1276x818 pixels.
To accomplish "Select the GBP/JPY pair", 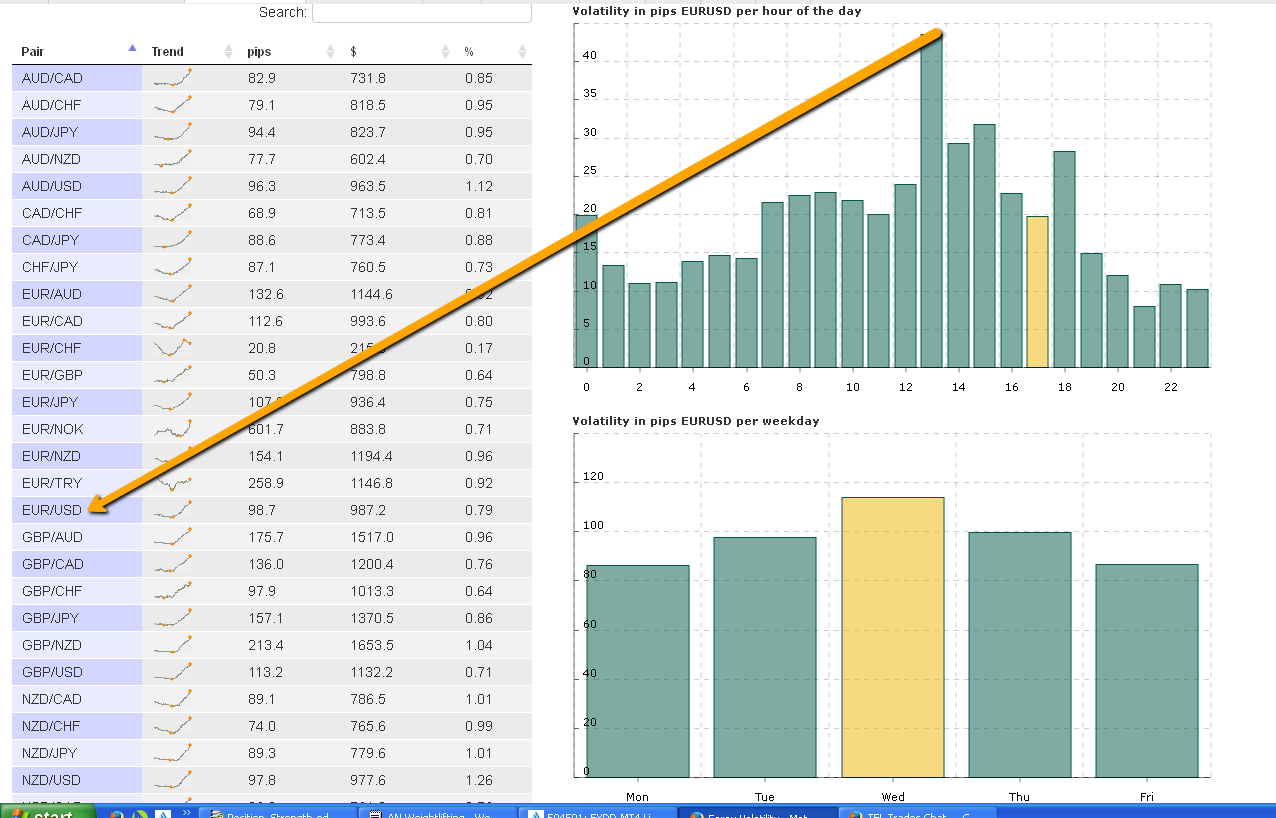I will click(x=51, y=618).
